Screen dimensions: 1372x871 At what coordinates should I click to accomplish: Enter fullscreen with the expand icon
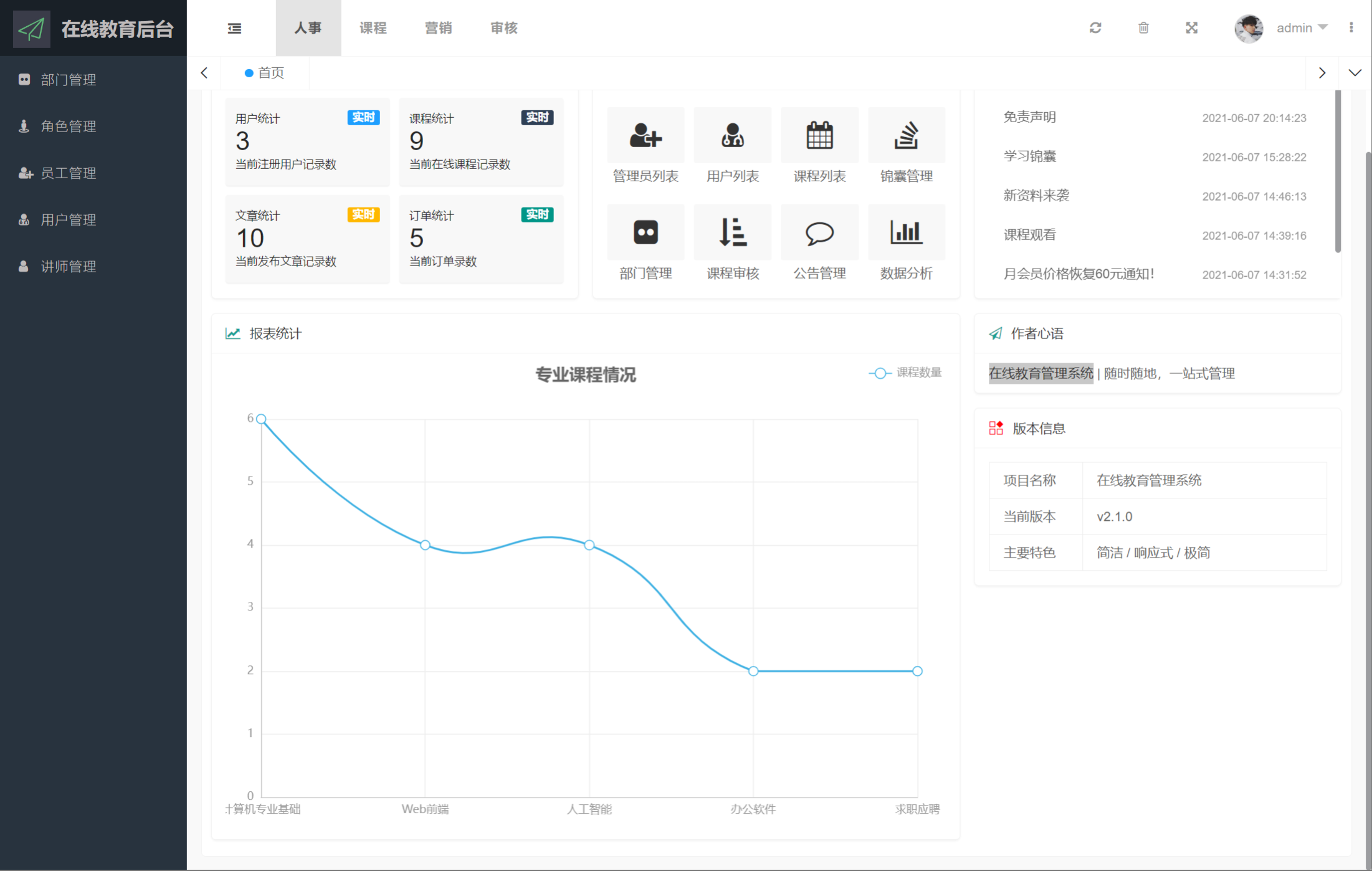coord(1191,28)
